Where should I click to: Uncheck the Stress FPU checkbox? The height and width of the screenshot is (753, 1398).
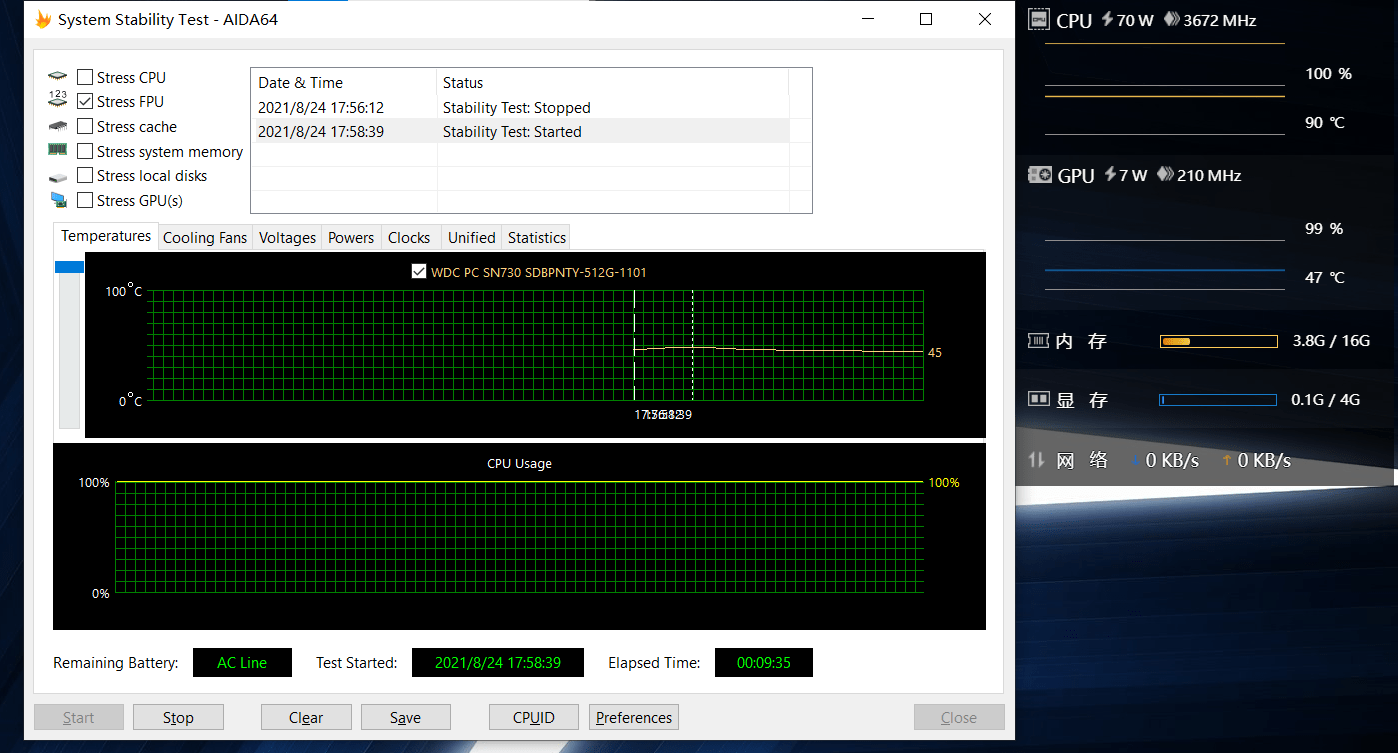(x=85, y=101)
